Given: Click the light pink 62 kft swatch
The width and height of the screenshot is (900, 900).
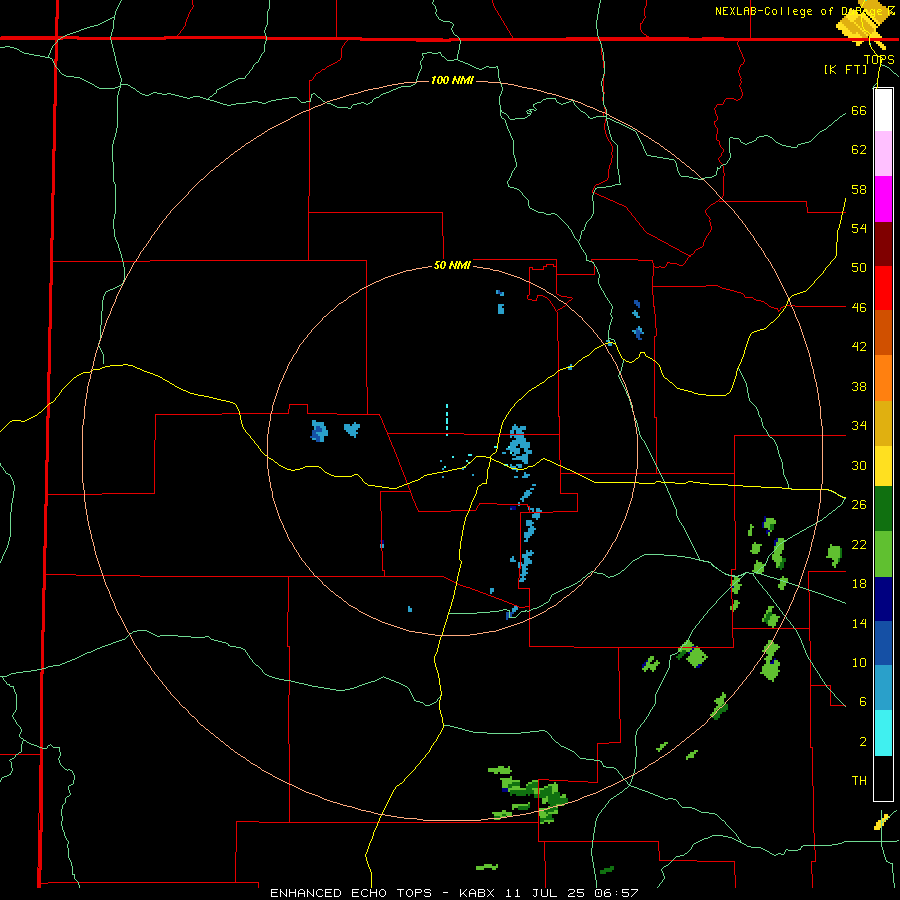Looking at the screenshot, I should tap(883, 153).
